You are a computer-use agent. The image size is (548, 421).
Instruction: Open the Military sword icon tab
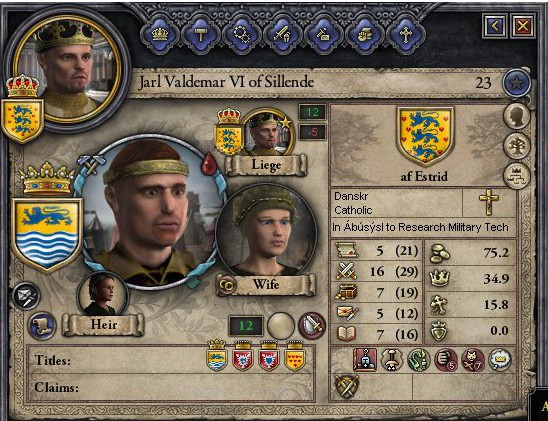(282, 34)
